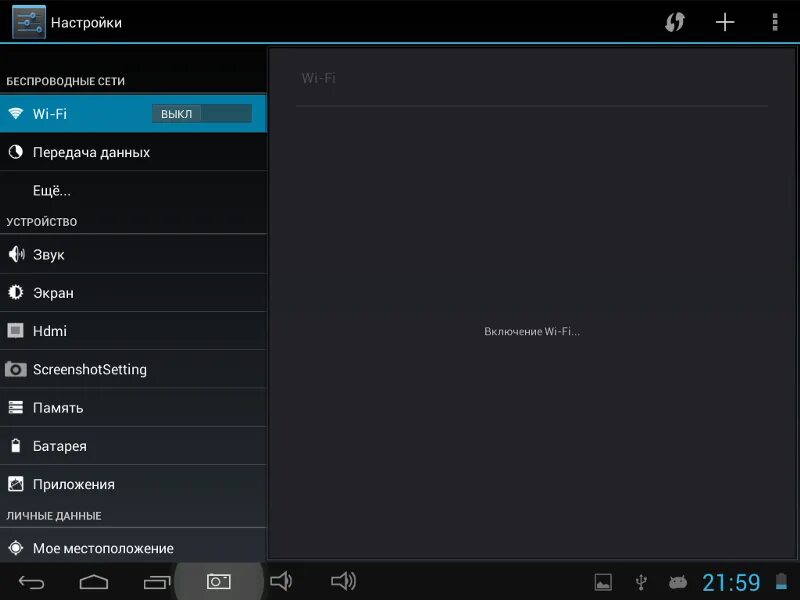Tap the apps icon beside Приложения
This screenshot has width=800, height=600.
coord(16,484)
